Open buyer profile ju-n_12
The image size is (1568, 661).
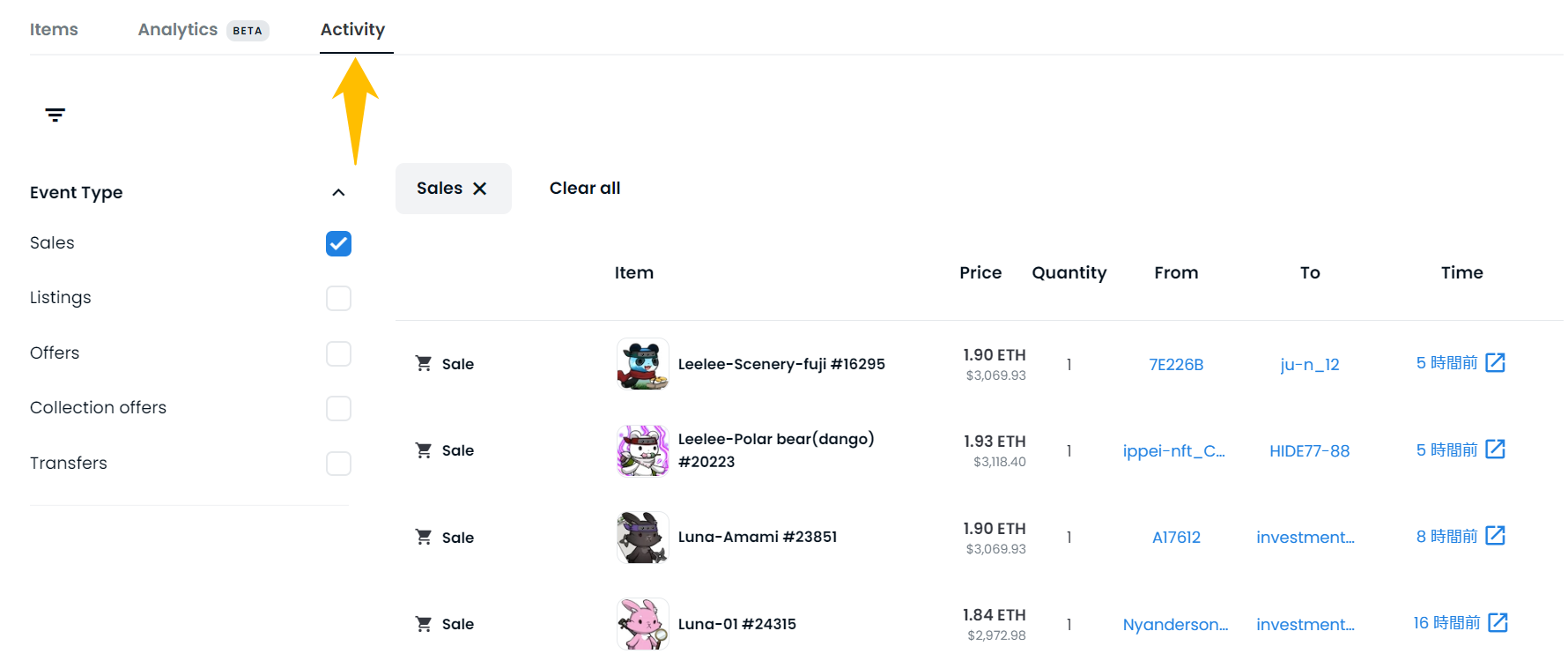1310,364
